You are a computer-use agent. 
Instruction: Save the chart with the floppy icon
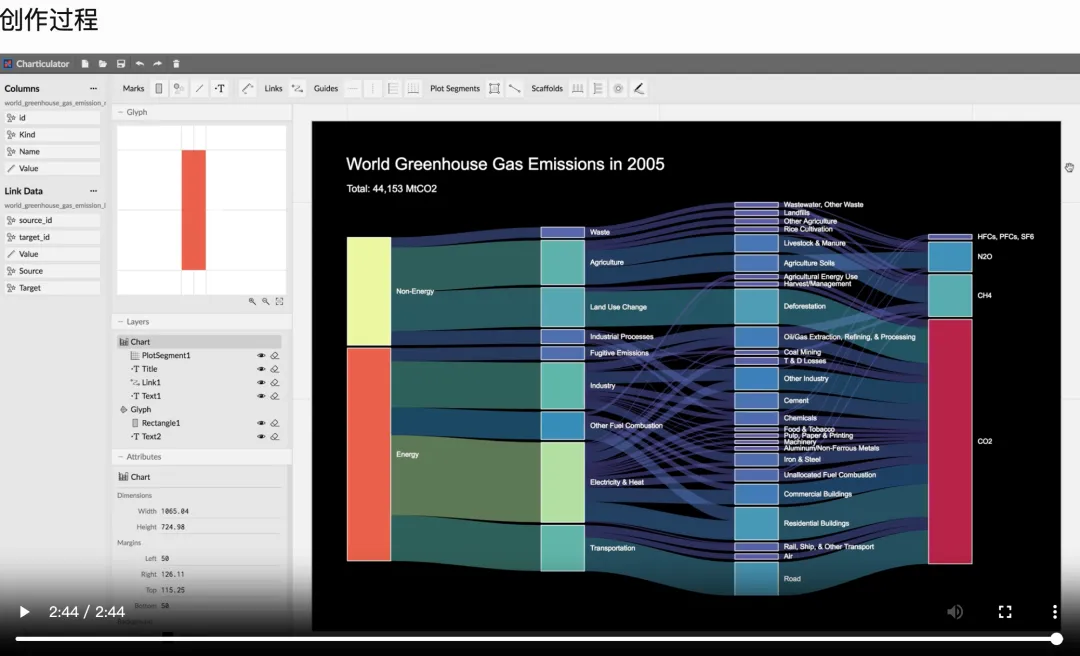click(121, 63)
